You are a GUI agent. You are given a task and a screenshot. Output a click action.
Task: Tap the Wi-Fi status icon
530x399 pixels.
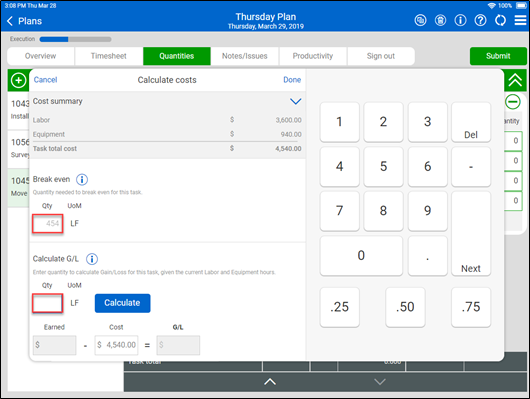coord(491,6)
